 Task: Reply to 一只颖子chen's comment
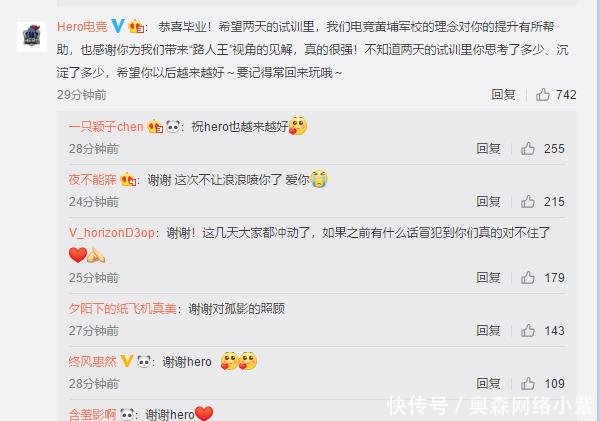pos(488,148)
